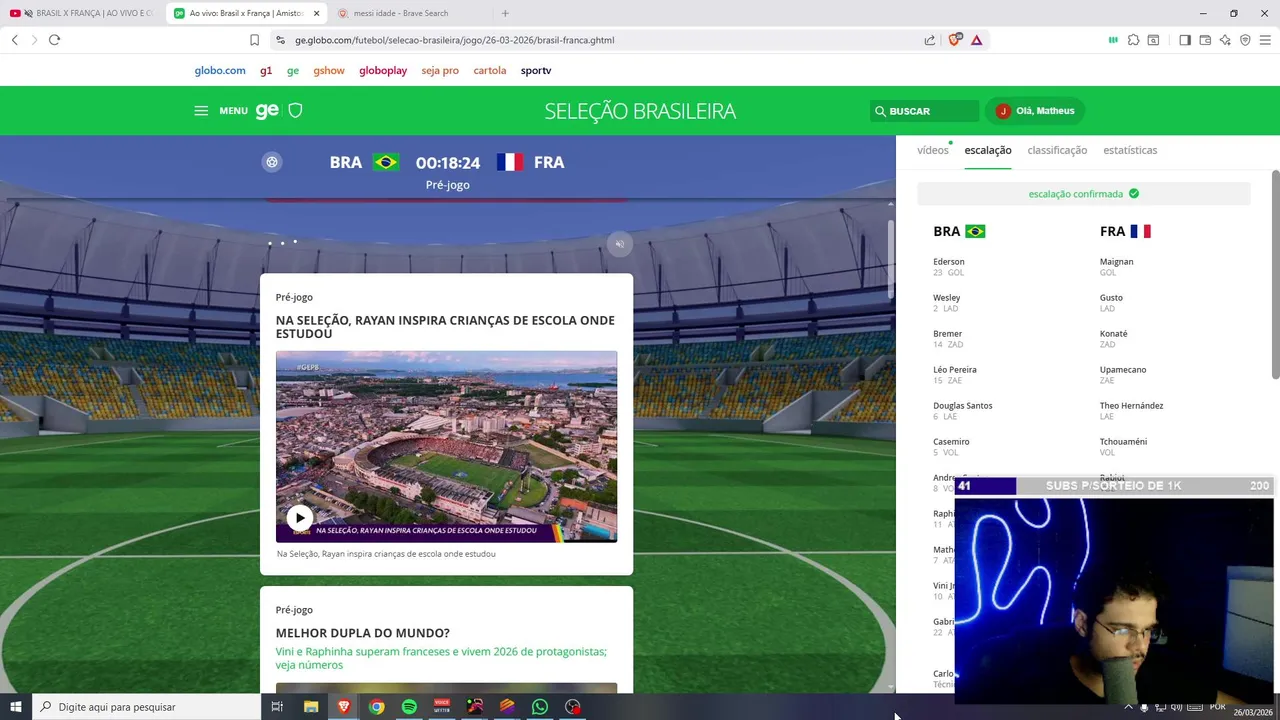Screen dimensions: 1280x720
Task: Go to globo.com link
Action: pyautogui.click(x=220, y=71)
